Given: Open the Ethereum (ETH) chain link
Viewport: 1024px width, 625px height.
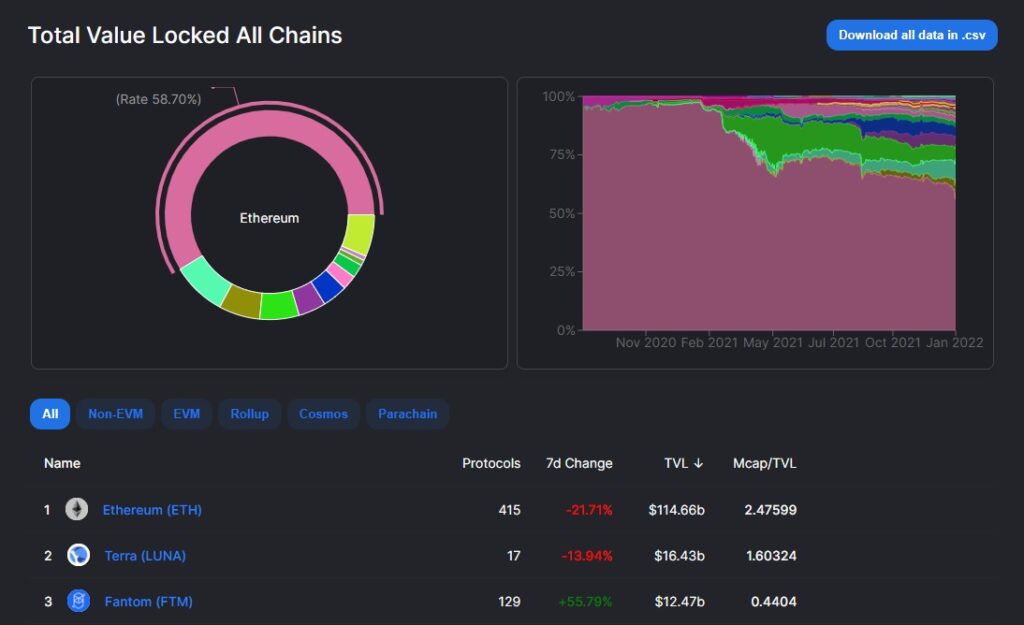Looking at the screenshot, I should pyautogui.click(x=152, y=510).
